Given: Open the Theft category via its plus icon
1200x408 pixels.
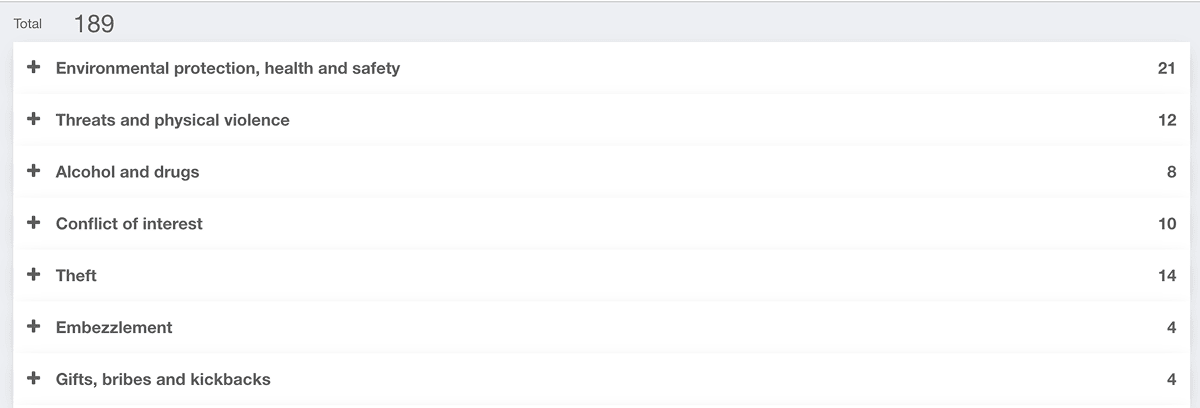Looking at the screenshot, I should [34, 274].
